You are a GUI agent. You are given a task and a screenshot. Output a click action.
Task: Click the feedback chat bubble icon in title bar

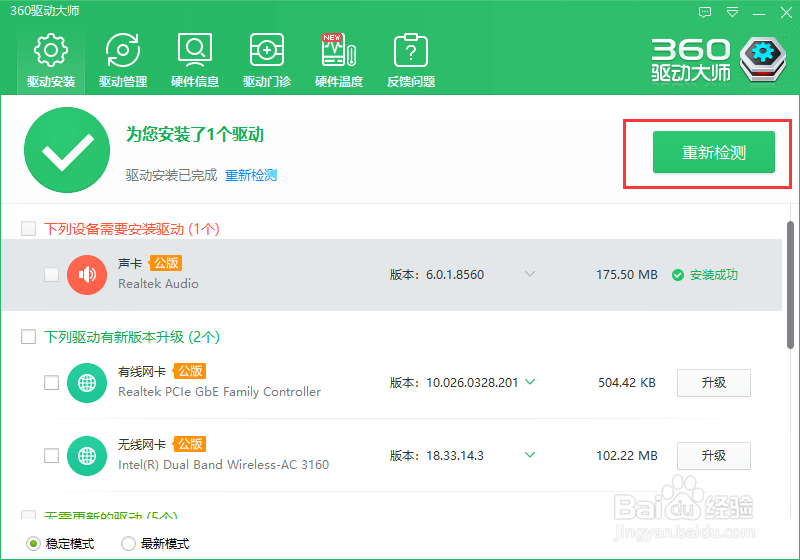point(705,12)
